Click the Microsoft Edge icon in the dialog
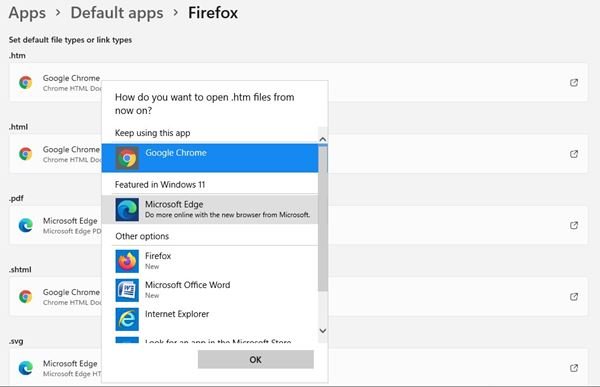Image resolution: width=600 pixels, height=387 pixels. tap(127, 209)
